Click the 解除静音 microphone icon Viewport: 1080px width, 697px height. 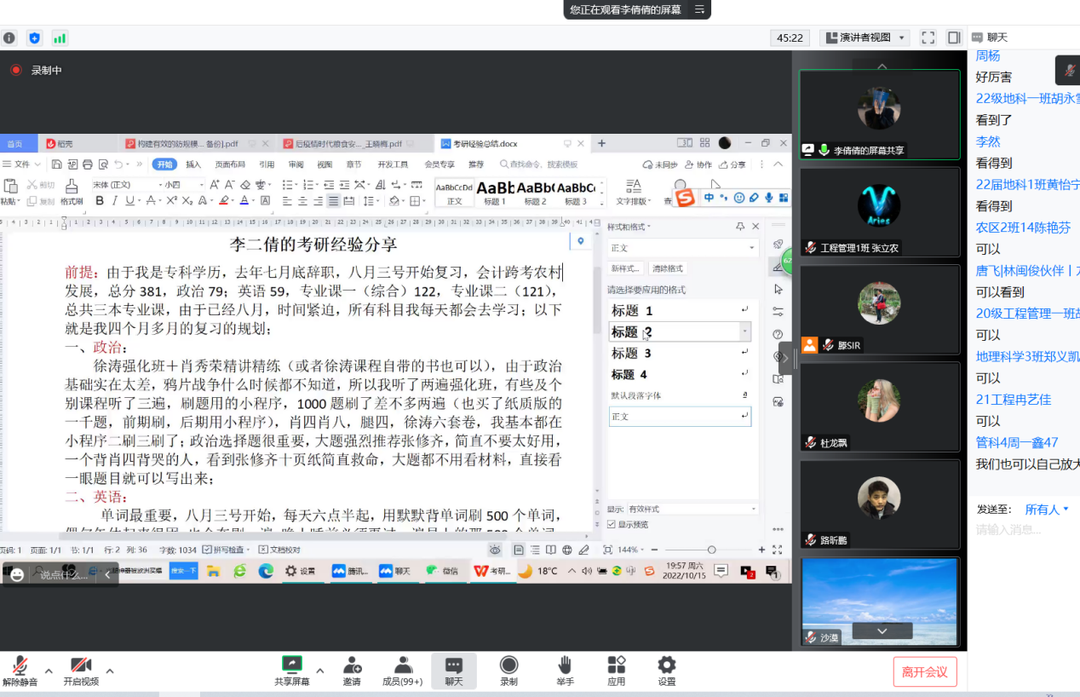click(x=19, y=666)
